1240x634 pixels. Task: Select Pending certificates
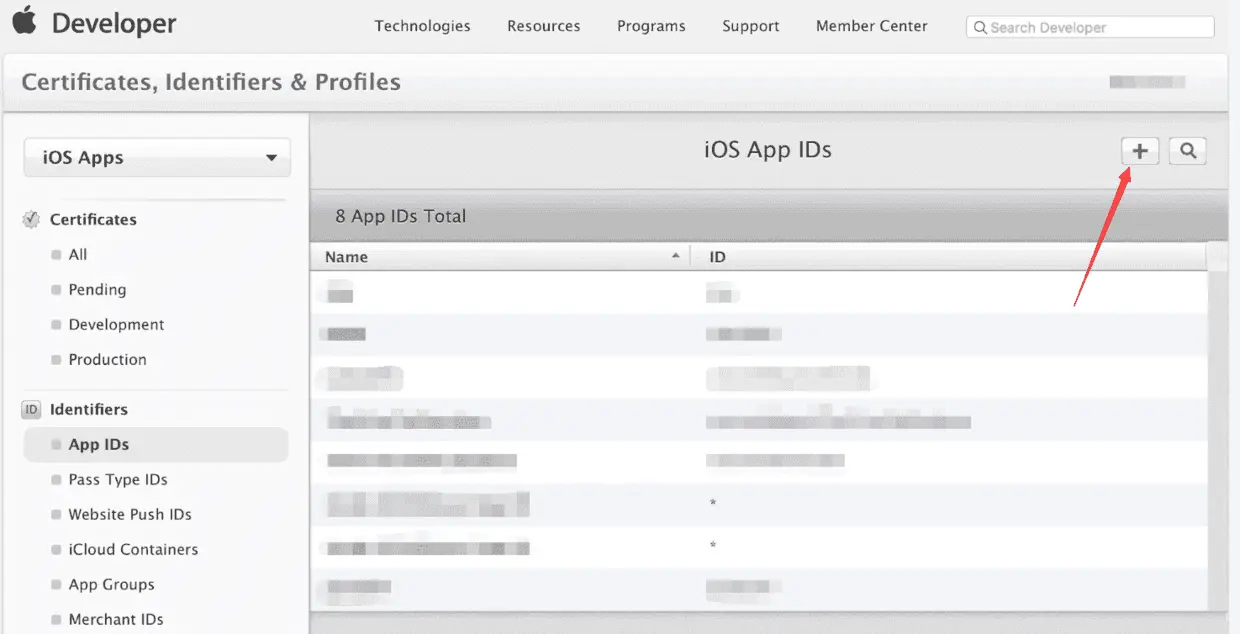[x=97, y=290]
